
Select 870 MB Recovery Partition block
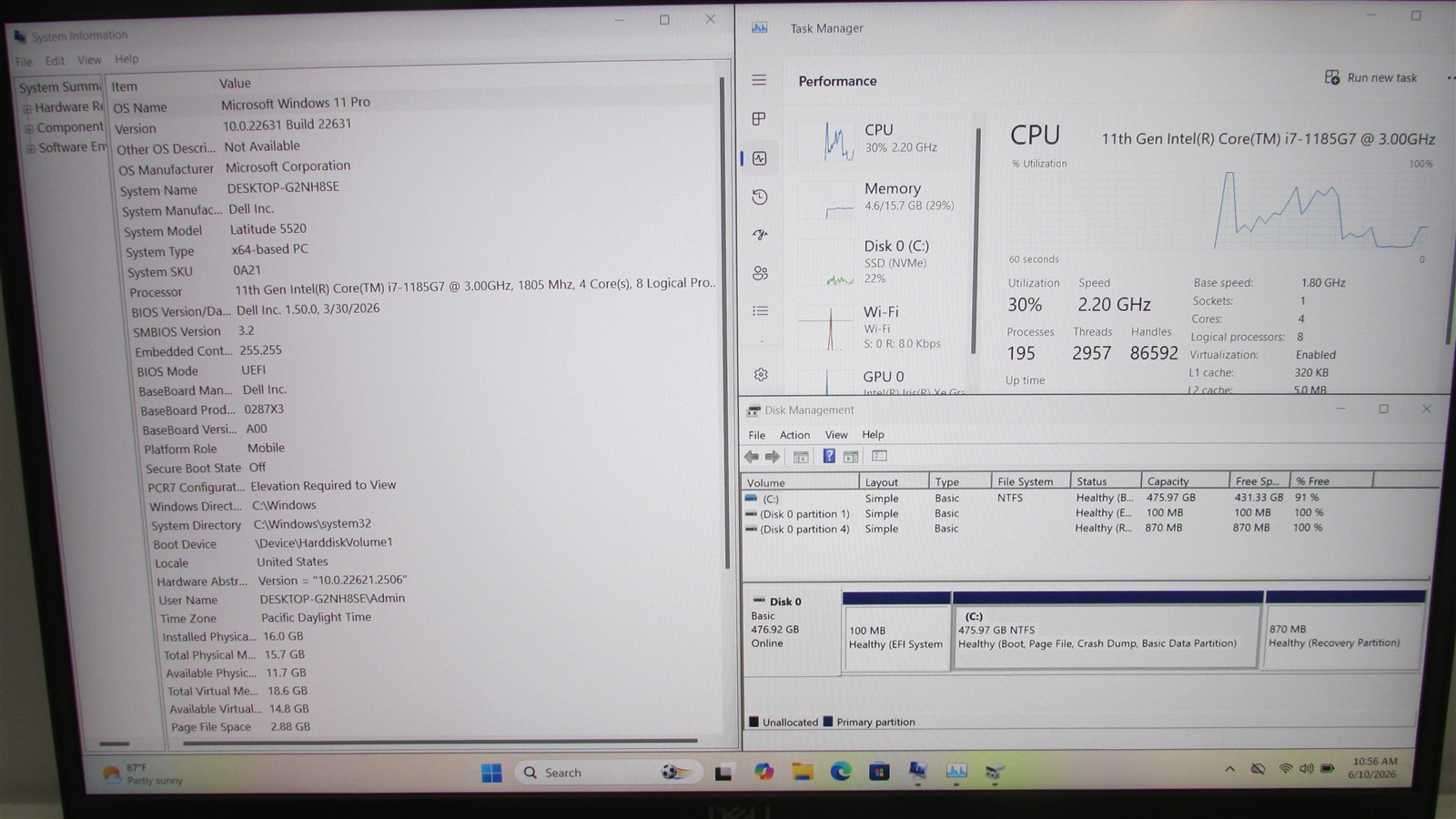click(1345, 630)
